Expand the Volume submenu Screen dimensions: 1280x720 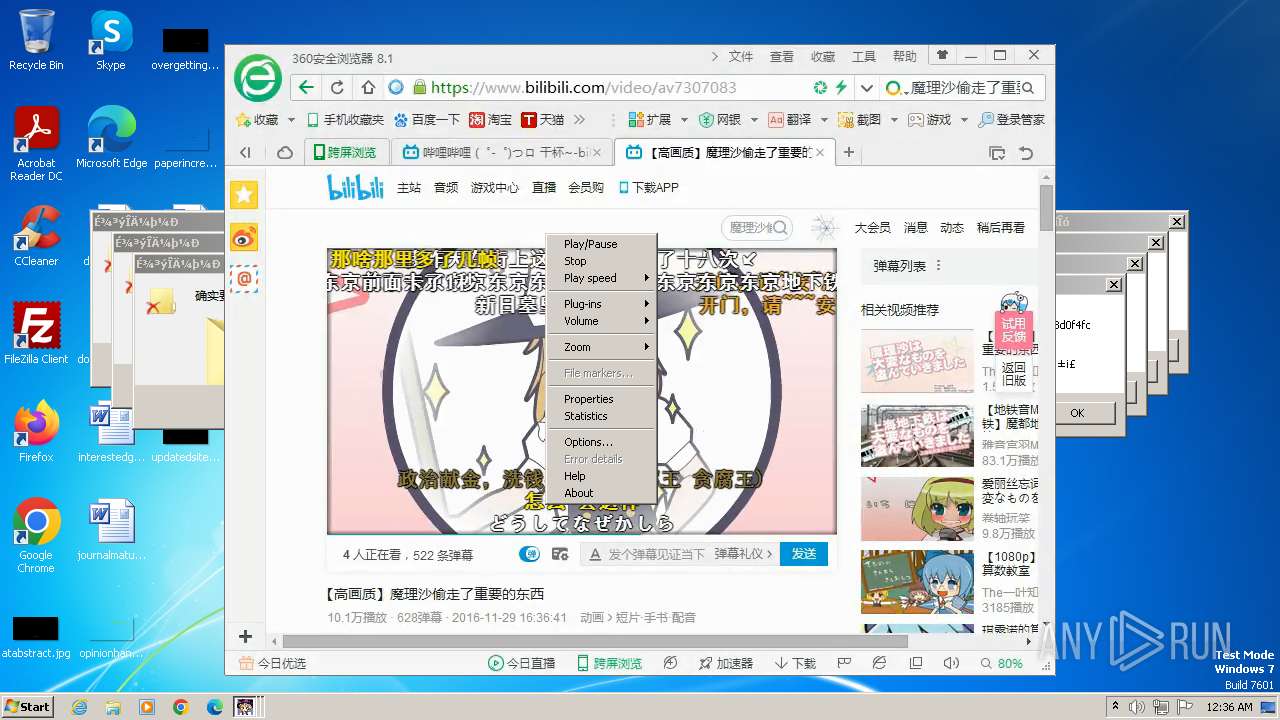602,321
